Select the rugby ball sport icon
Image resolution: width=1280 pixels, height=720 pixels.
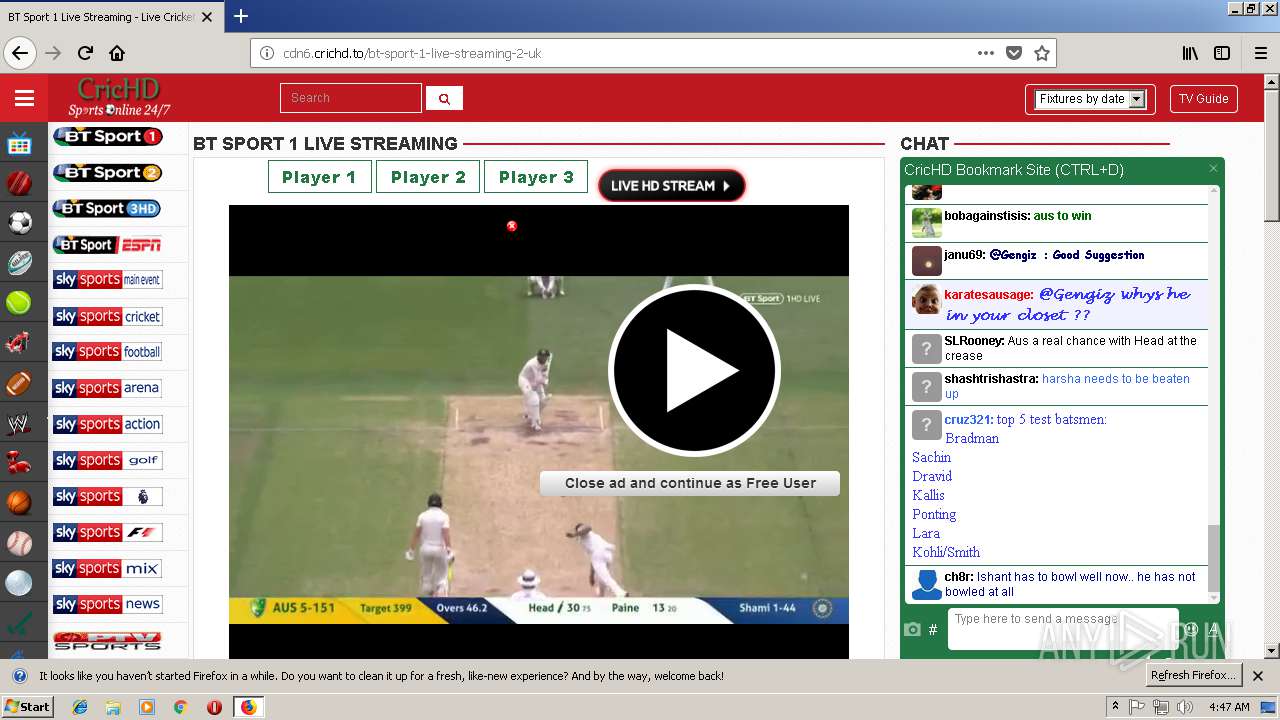[x=19, y=263]
